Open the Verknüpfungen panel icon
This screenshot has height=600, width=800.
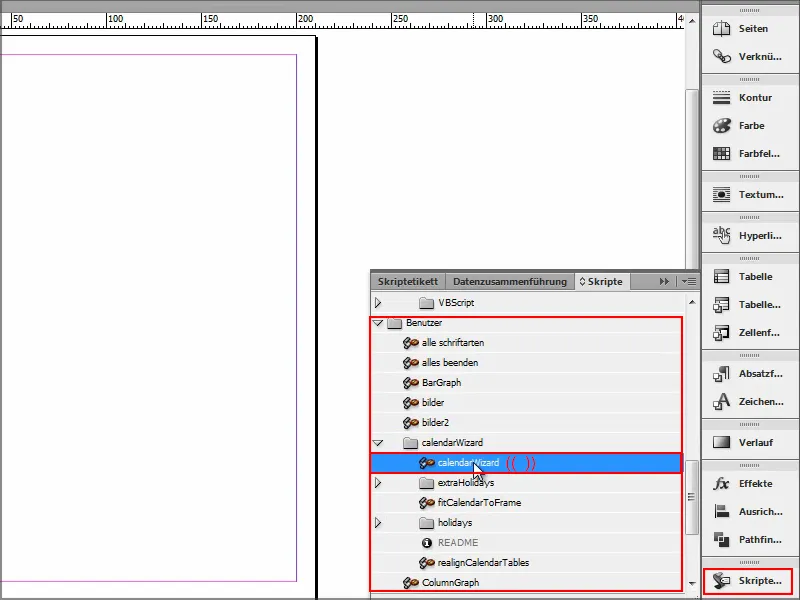click(x=721, y=56)
